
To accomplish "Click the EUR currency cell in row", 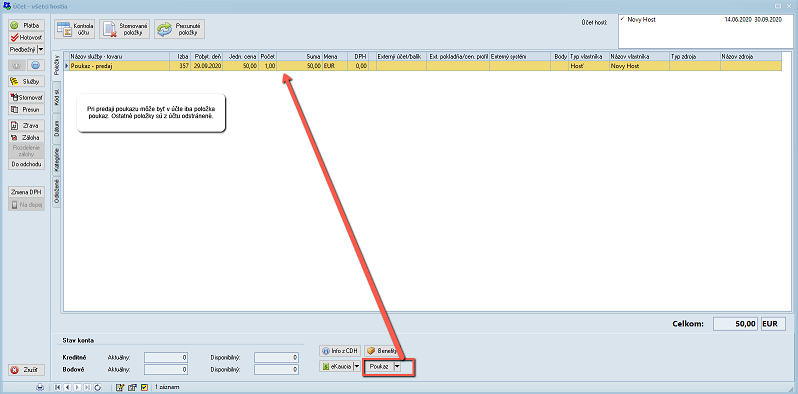I will coord(334,66).
